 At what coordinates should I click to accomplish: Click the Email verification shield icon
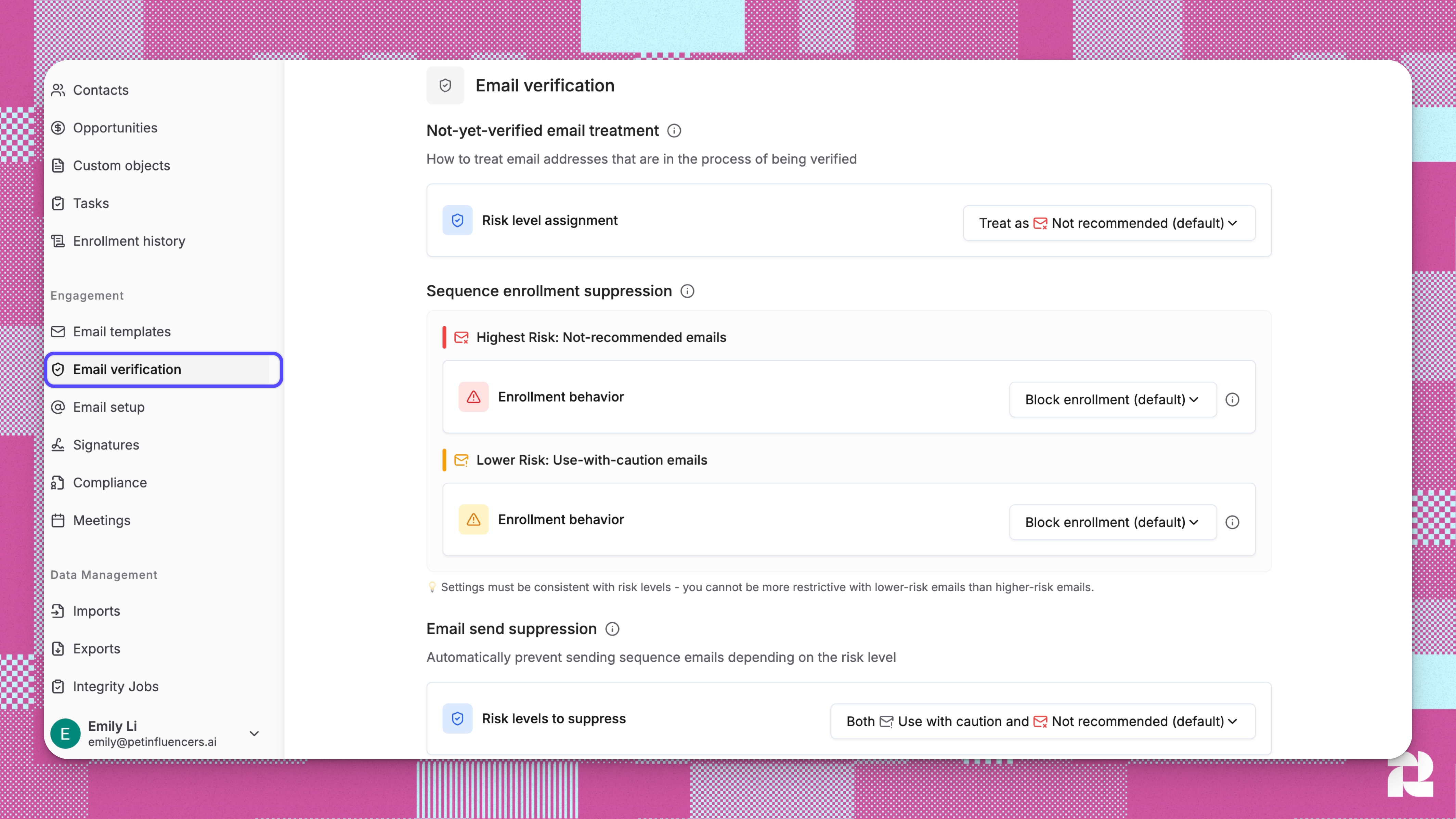59,369
